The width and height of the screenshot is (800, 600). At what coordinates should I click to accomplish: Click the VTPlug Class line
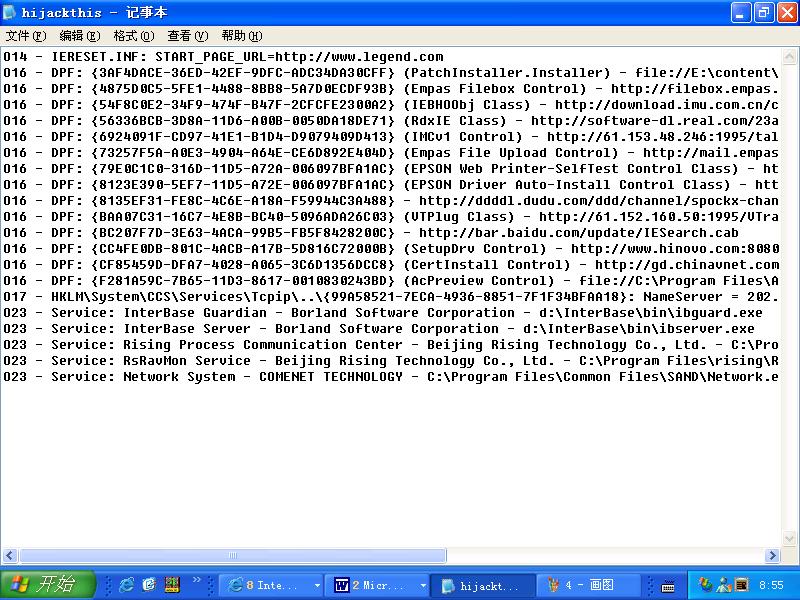click(391, 216)
